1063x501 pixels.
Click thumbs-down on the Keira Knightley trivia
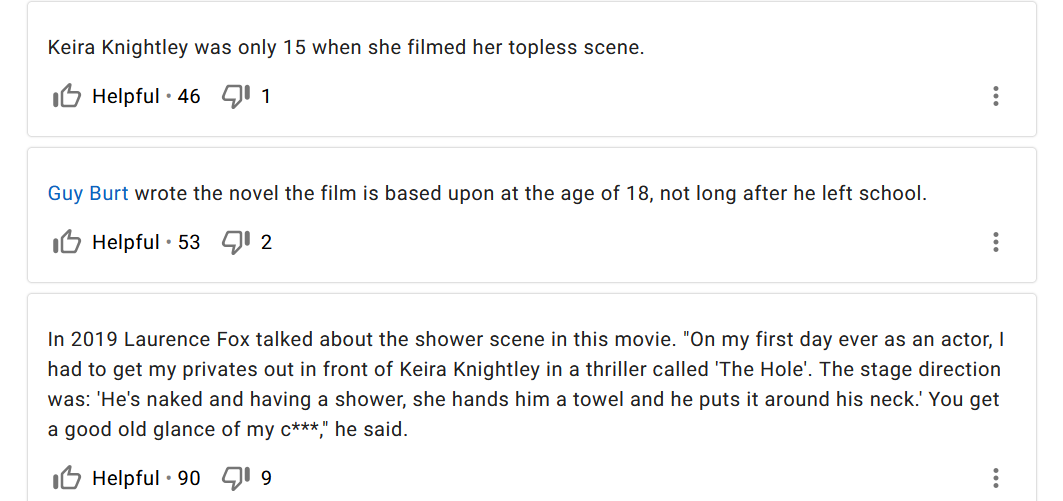[235, 97]
